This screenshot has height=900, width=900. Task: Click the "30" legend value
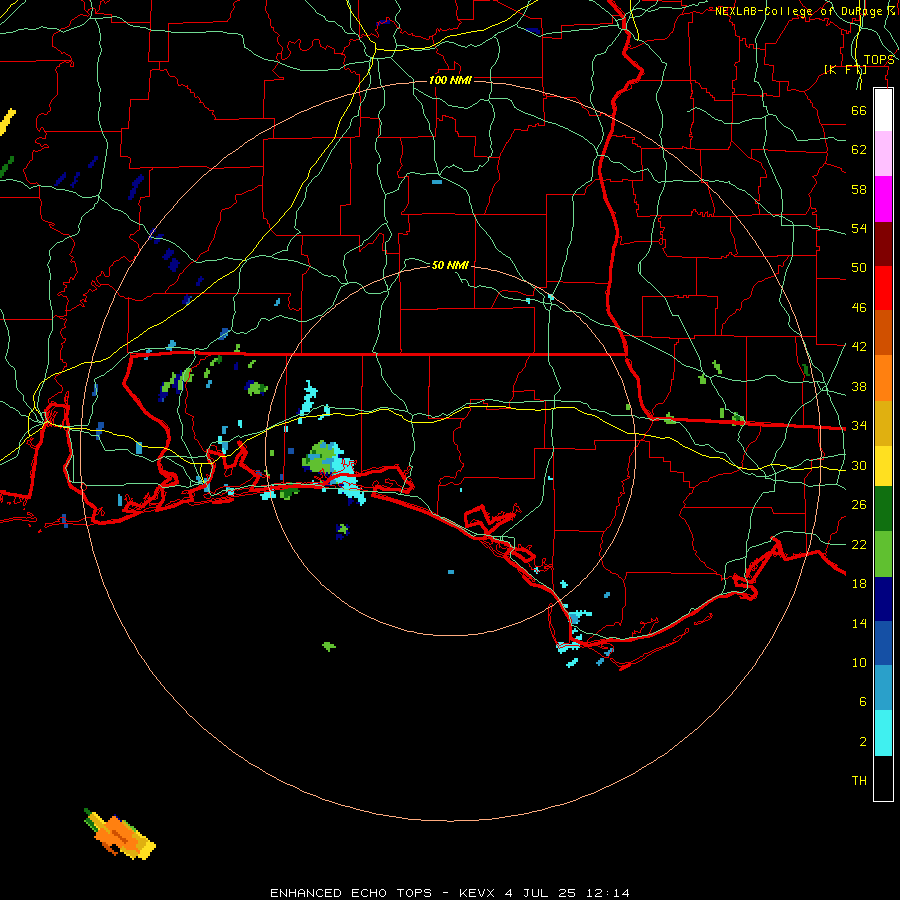point(859,465)
